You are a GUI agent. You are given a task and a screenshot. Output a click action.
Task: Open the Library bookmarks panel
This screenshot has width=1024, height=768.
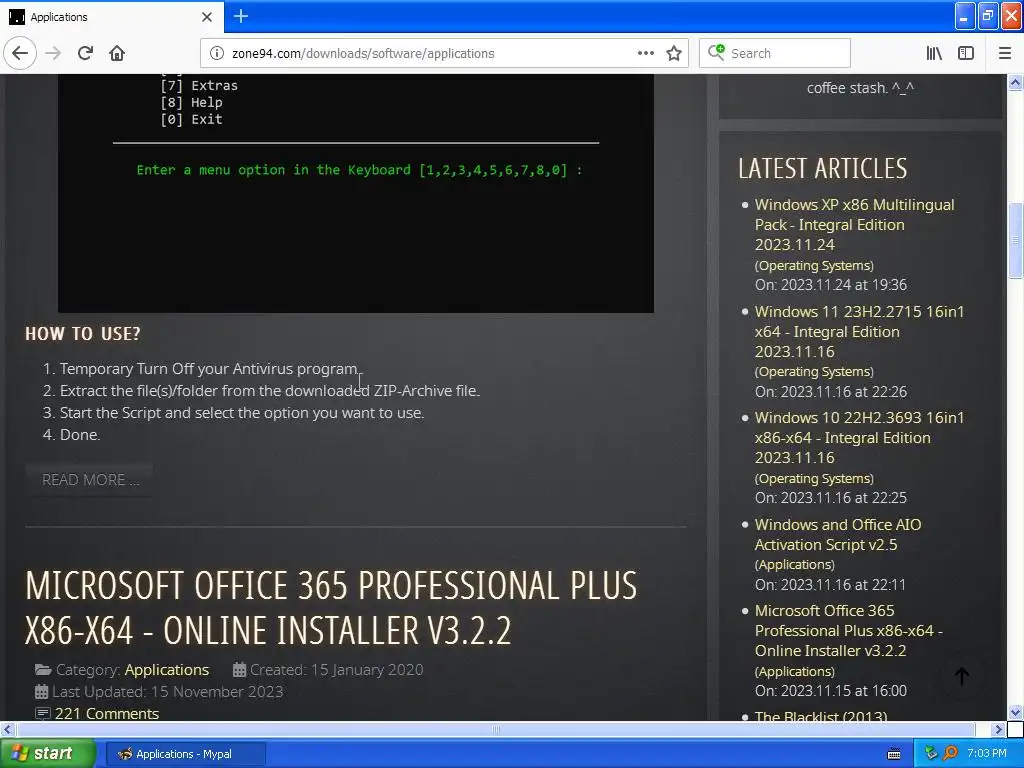click(x=934, y=53)
